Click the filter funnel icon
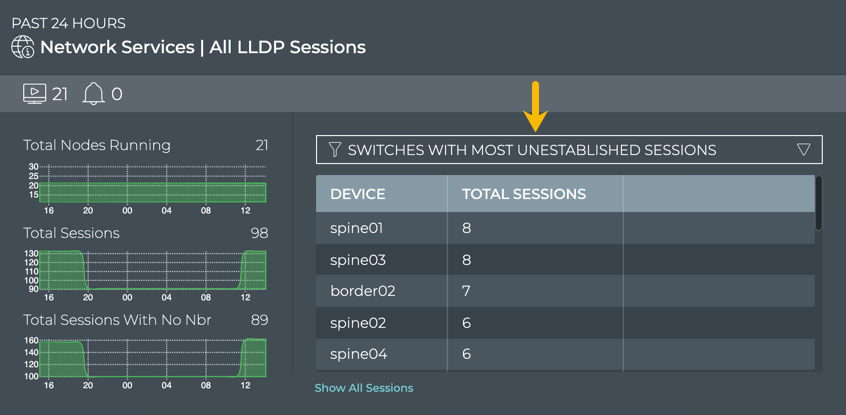Image resolution: width=846 pixels, height=415 pixels. click(x=335, y=150)
